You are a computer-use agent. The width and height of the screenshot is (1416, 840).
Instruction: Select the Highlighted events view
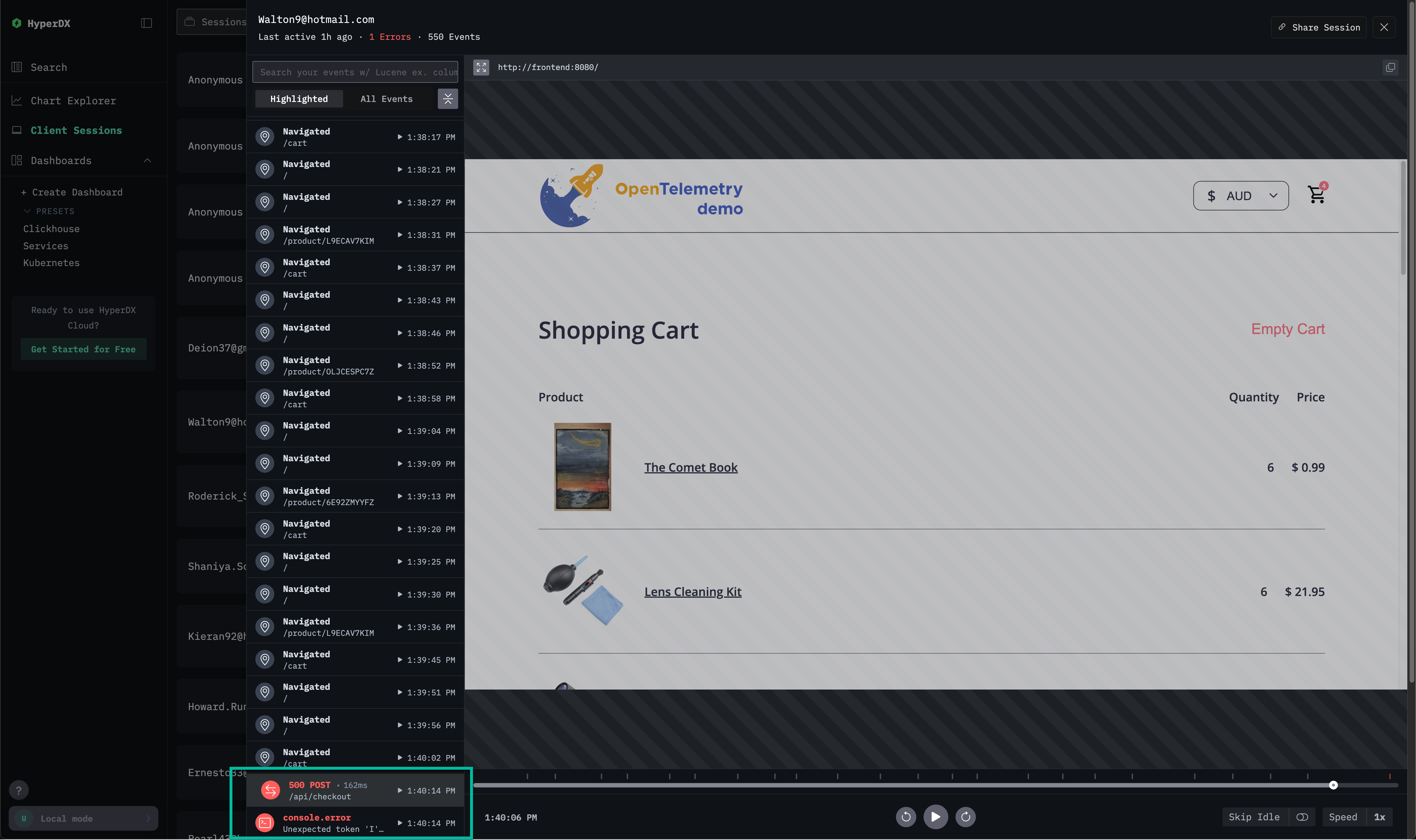[x=299, y=98]
